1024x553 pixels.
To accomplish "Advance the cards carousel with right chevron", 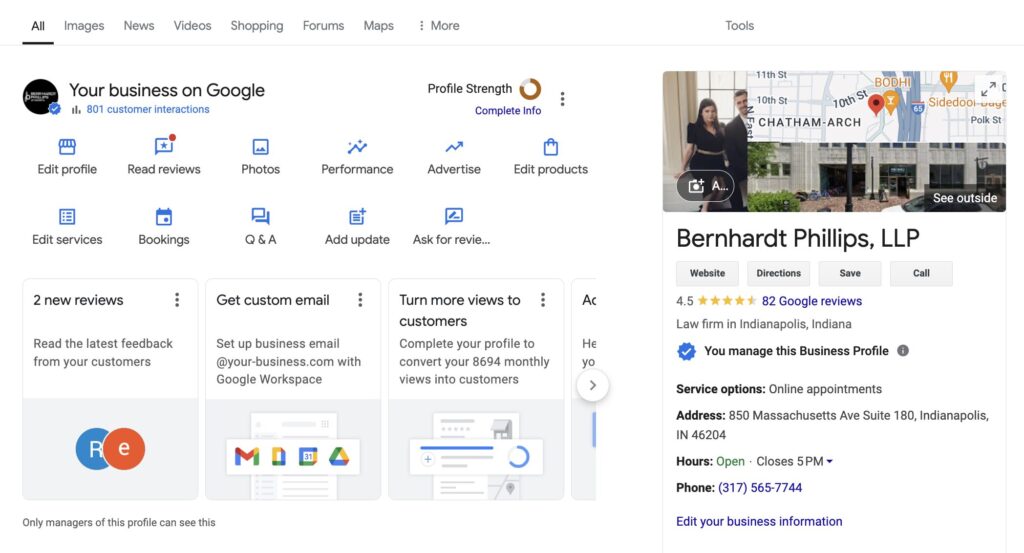I will coord(592,385).
